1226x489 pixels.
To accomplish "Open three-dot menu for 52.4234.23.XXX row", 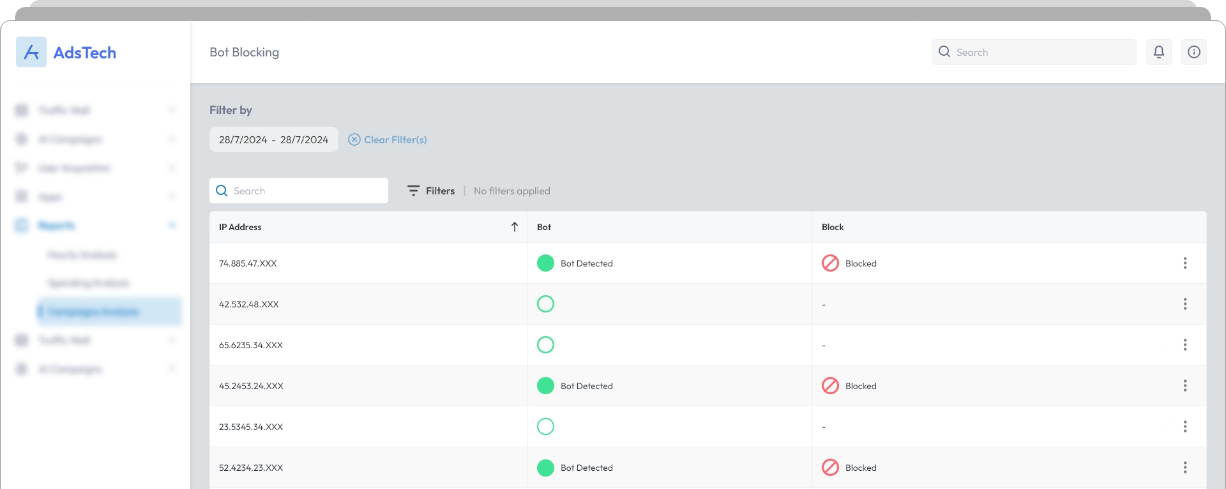I will point(1185,467).
